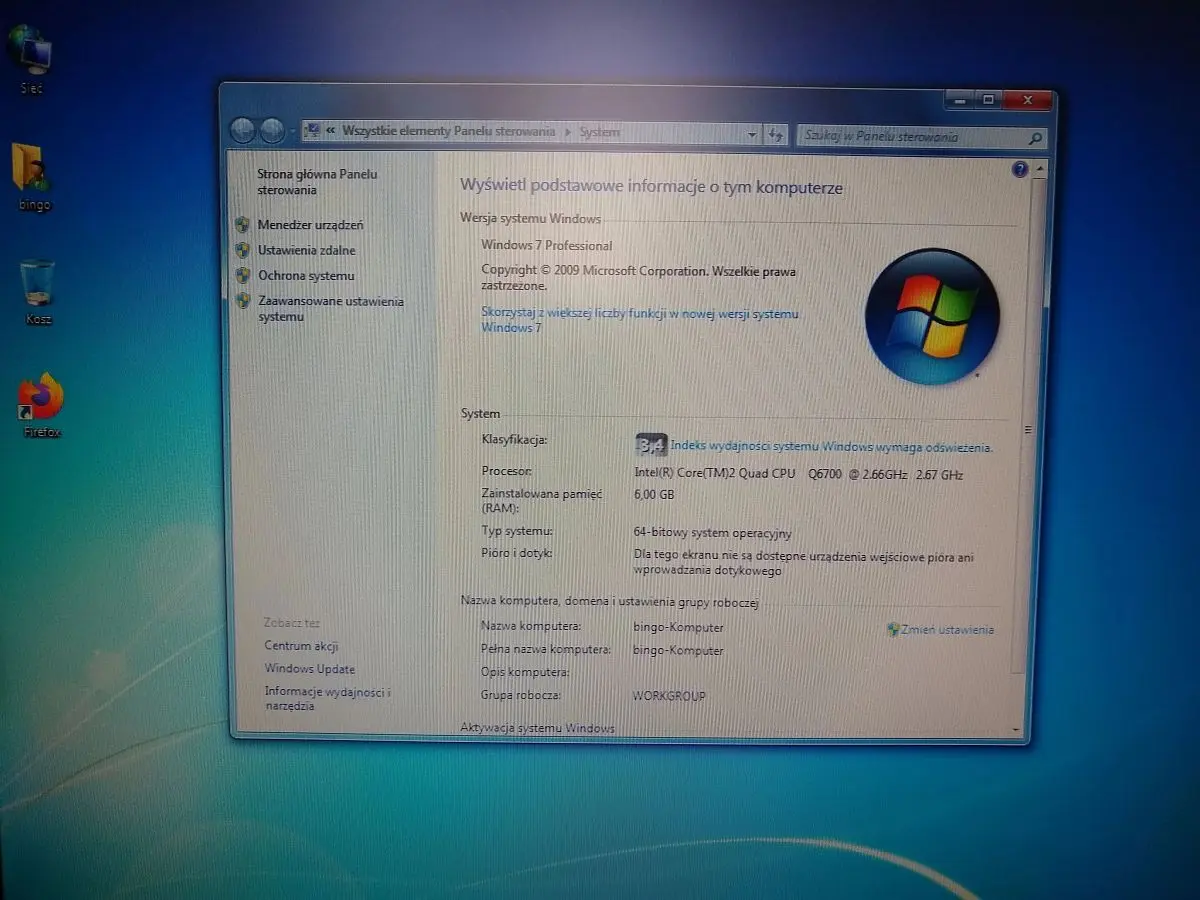The width and height of the screenshot is (1200, 900).
Task: Open Windows Update in the sidebar
Action: tap(309, 669)
